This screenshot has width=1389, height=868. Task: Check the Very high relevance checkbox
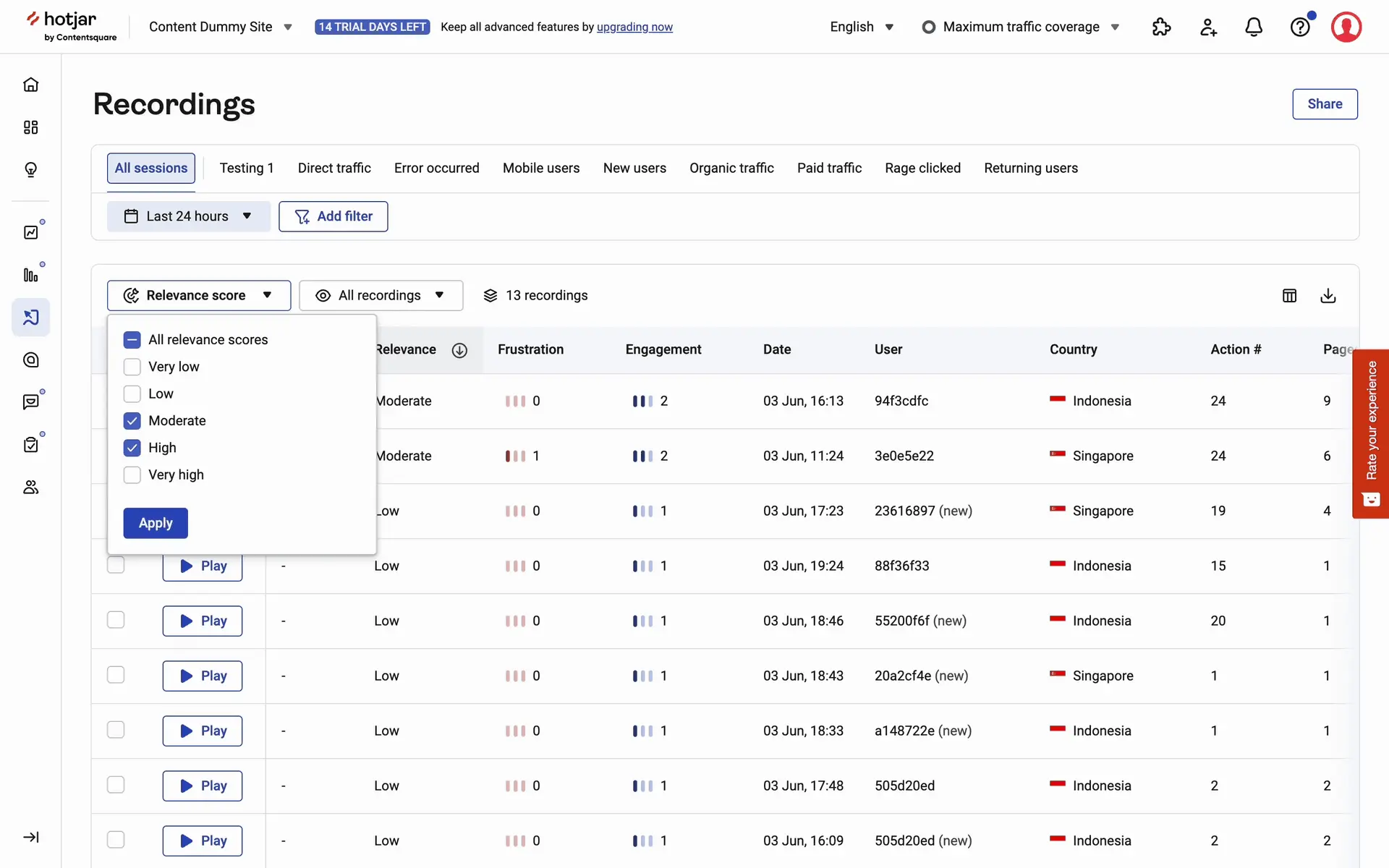[x=132, y=475]
